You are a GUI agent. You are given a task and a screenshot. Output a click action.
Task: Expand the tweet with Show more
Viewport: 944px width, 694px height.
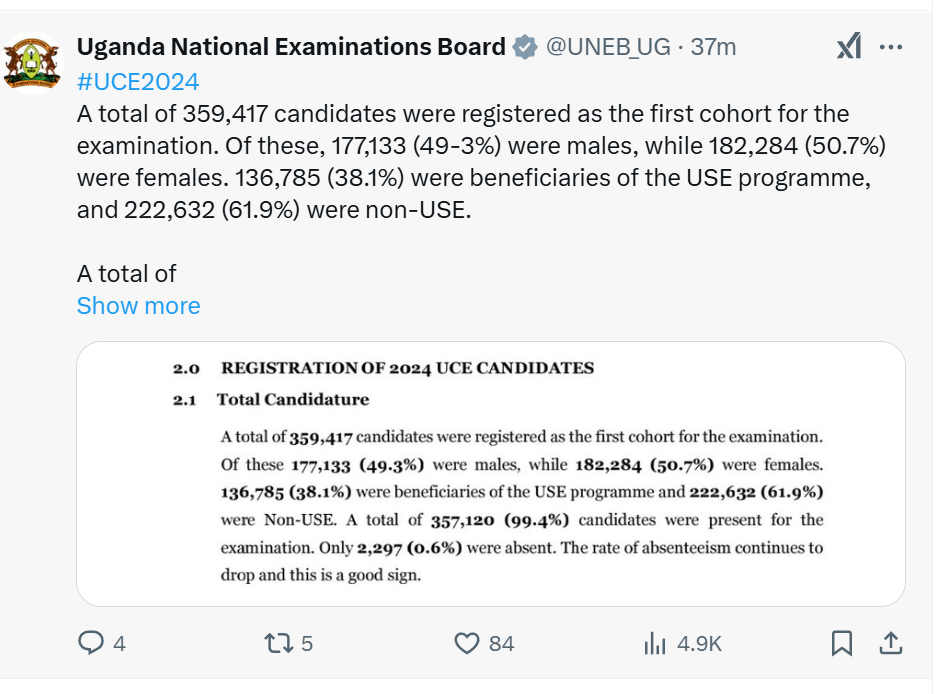click(x=138, y=306)
